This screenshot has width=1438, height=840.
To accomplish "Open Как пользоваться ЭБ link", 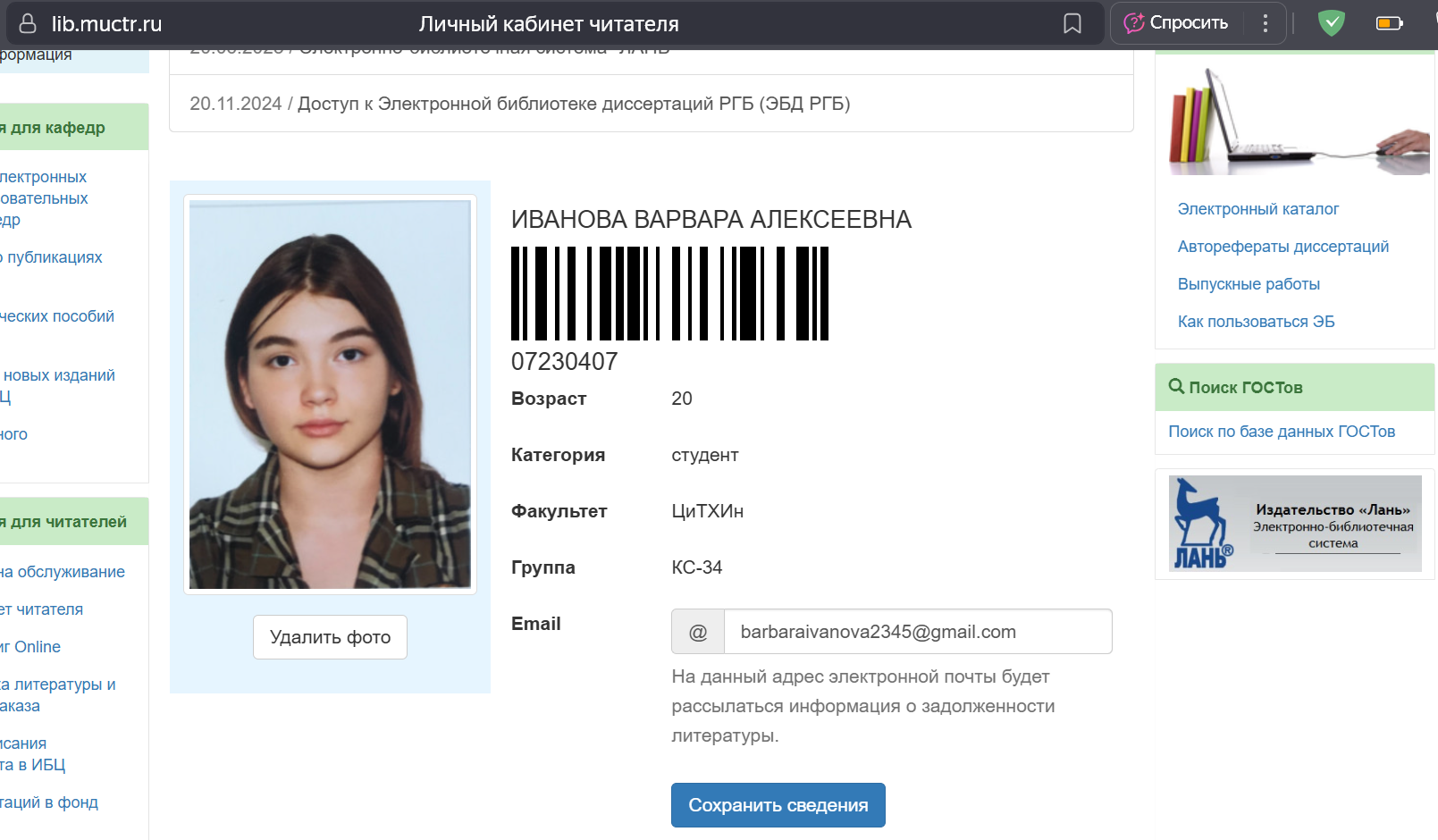I will (1256, 322).
